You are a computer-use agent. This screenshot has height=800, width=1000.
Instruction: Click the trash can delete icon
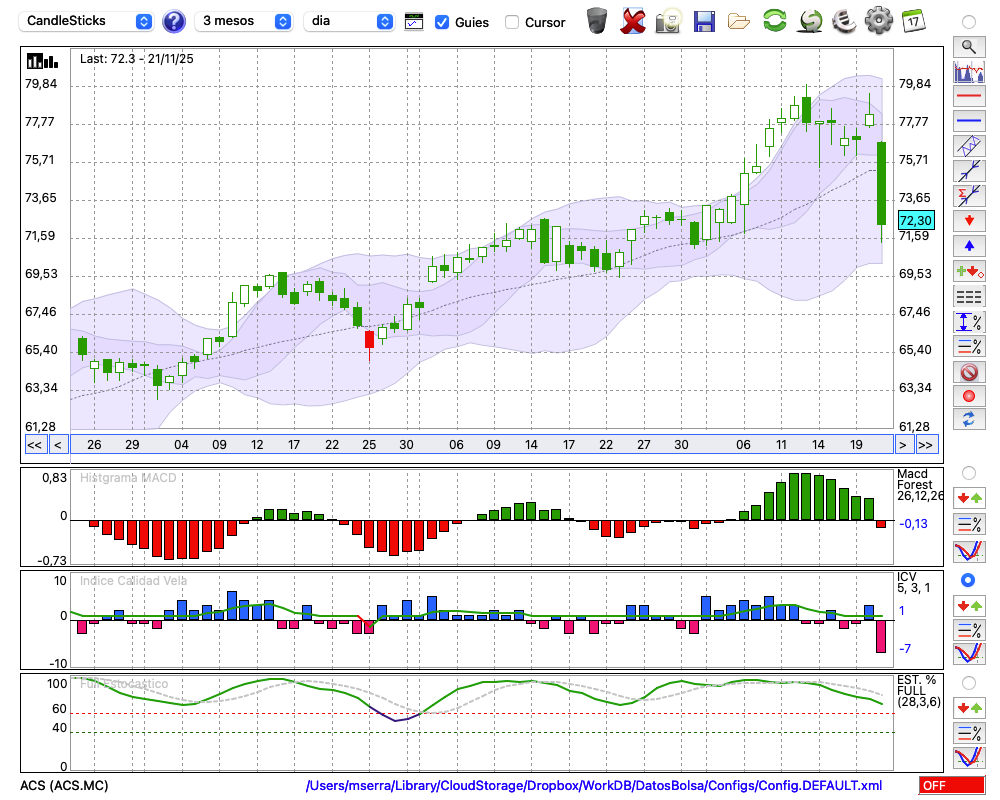(597, 21)
